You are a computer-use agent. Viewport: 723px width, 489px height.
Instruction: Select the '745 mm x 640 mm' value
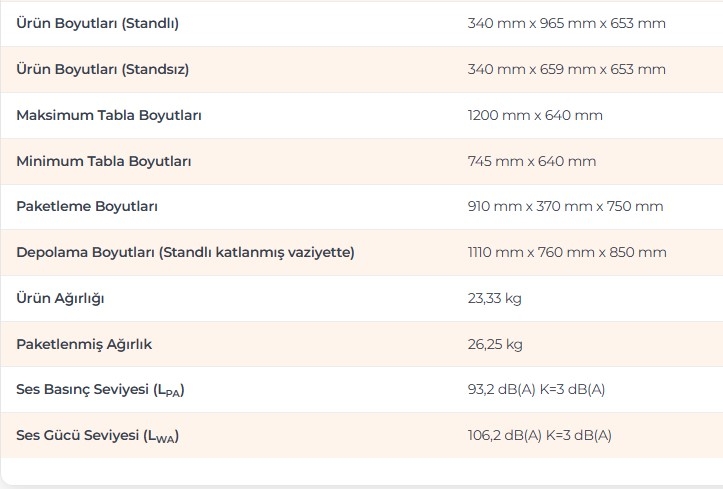[x=531, y=161]
